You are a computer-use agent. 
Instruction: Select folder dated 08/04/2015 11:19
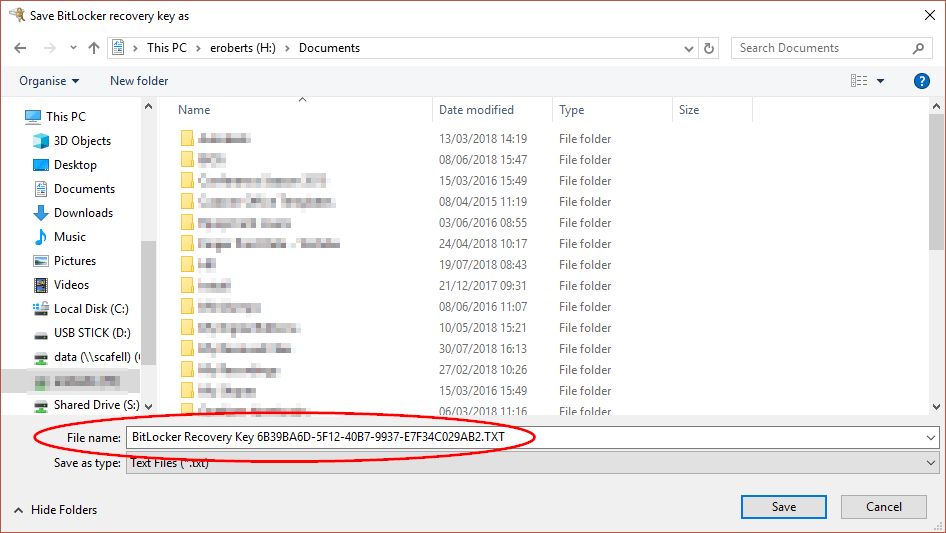click(x=395, y=202)
